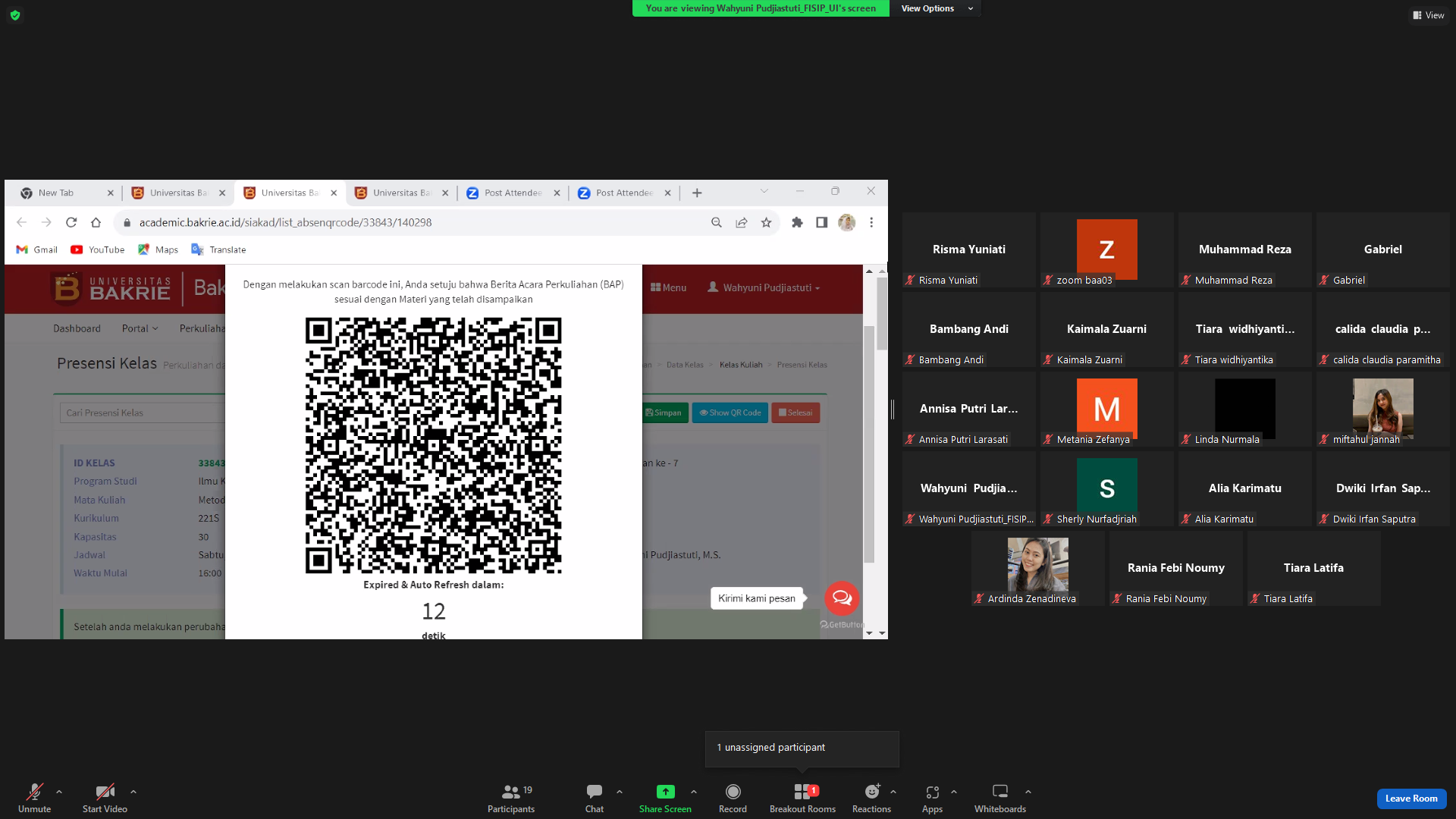Open the View Options dropdown
The height and width of the screenshot is (819, 1456).
(x=936, y=8)
